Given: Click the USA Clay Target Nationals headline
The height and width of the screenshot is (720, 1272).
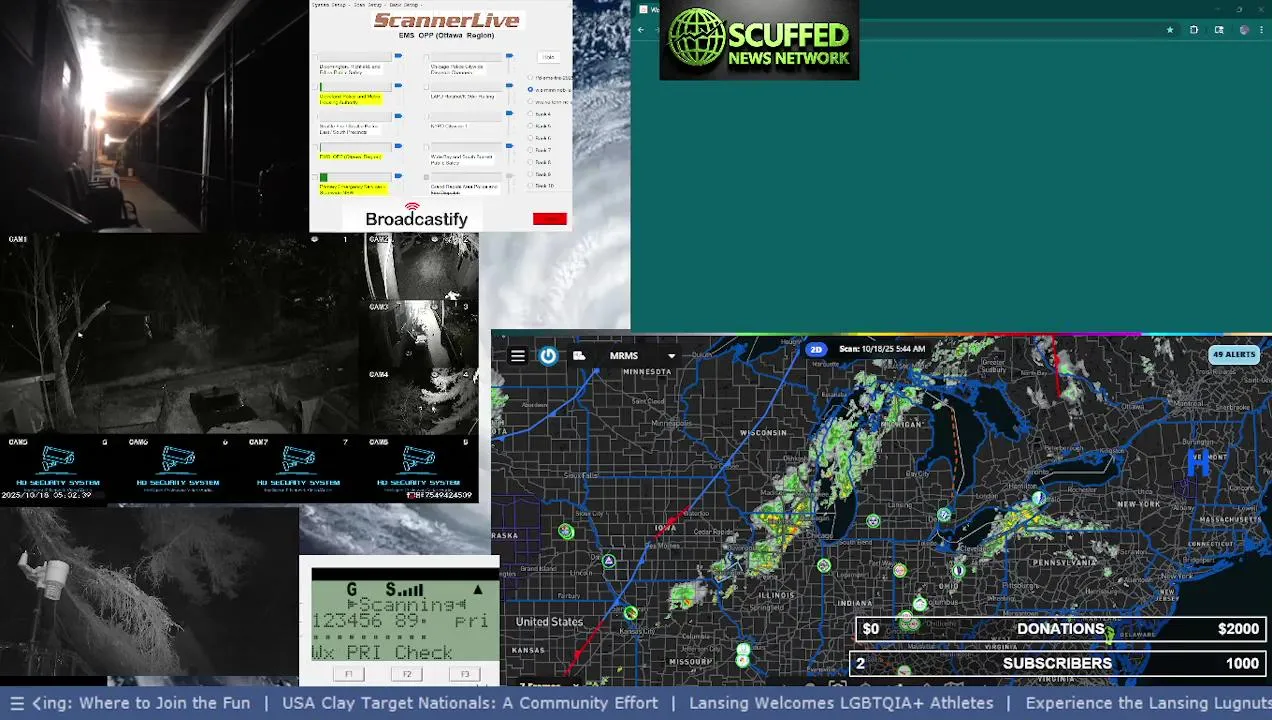Looking at the screenshot, I should (x=470, y=703).
